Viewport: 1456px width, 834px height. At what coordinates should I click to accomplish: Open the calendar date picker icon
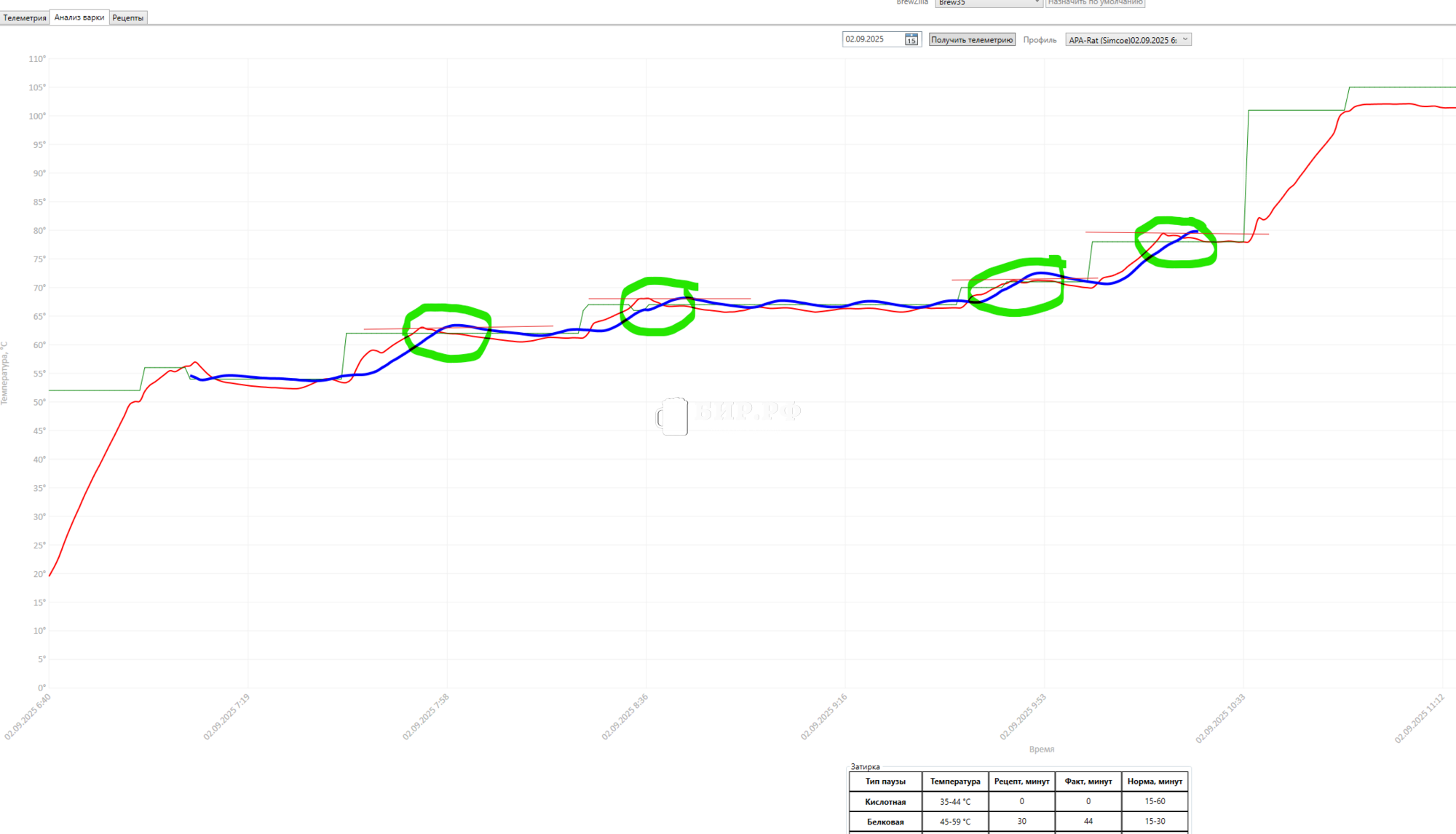pyautogui.click(x=911, y=39)
